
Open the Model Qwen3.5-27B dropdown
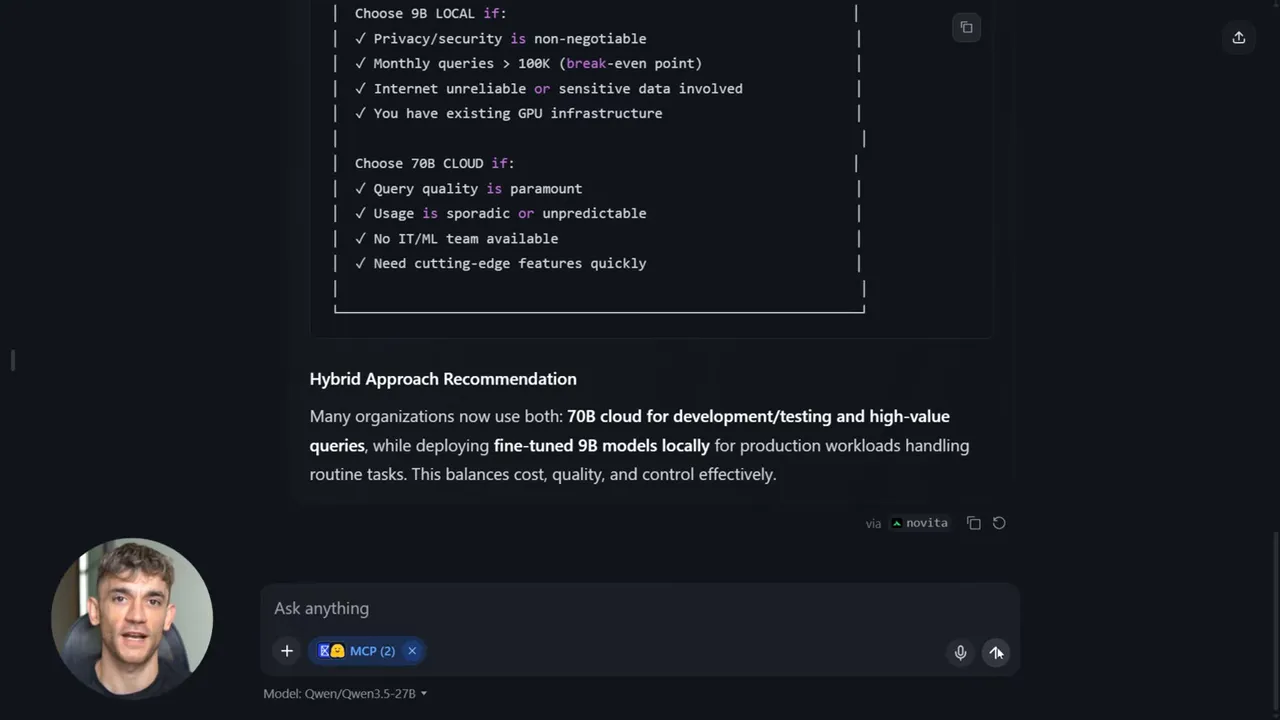click(x=345, y=693)
